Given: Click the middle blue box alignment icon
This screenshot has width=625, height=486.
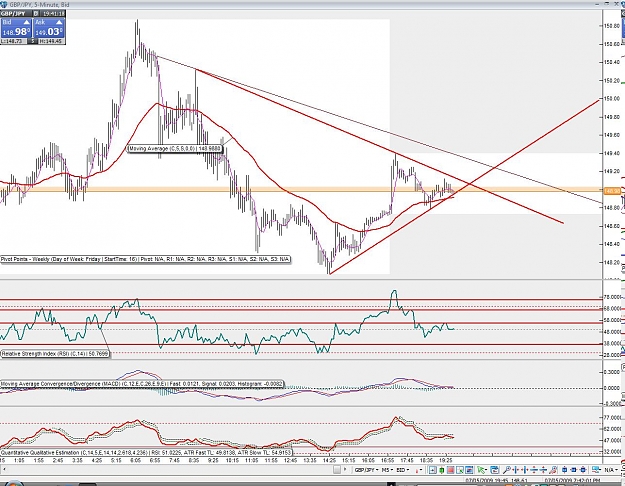Looking at the screenshot, I should click(574, 470).
